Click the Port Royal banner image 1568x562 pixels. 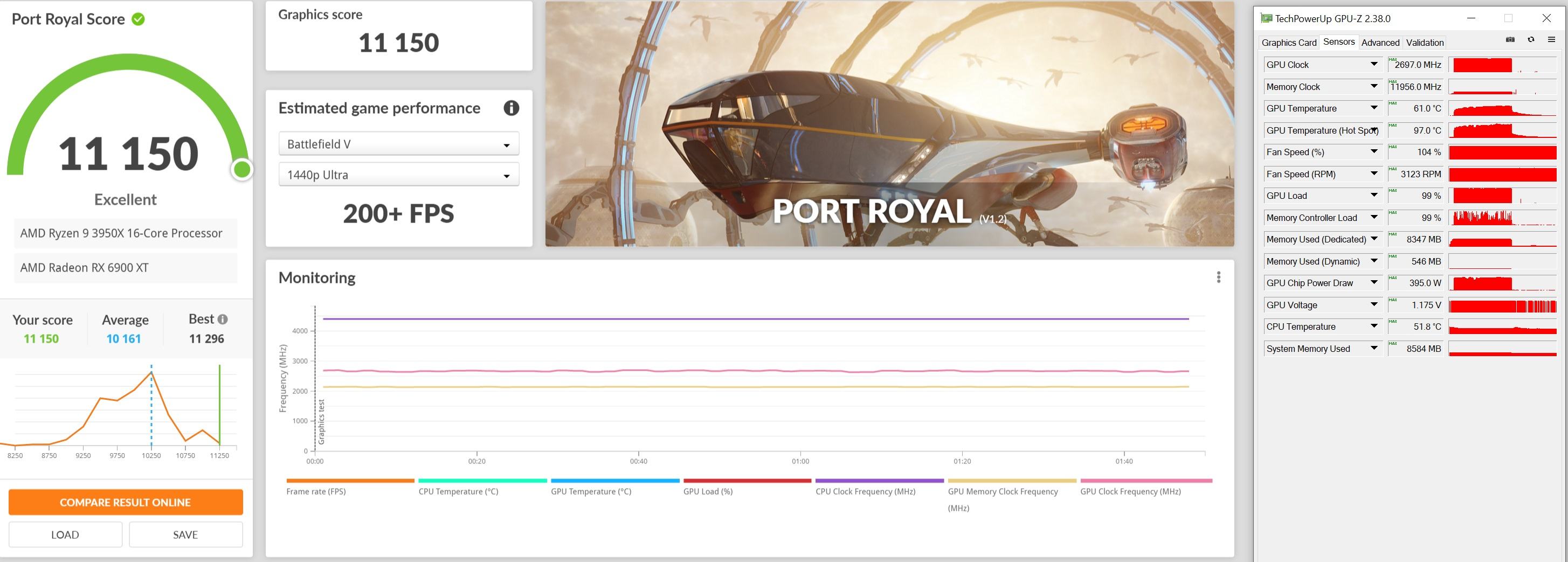(x=889, y=123)
